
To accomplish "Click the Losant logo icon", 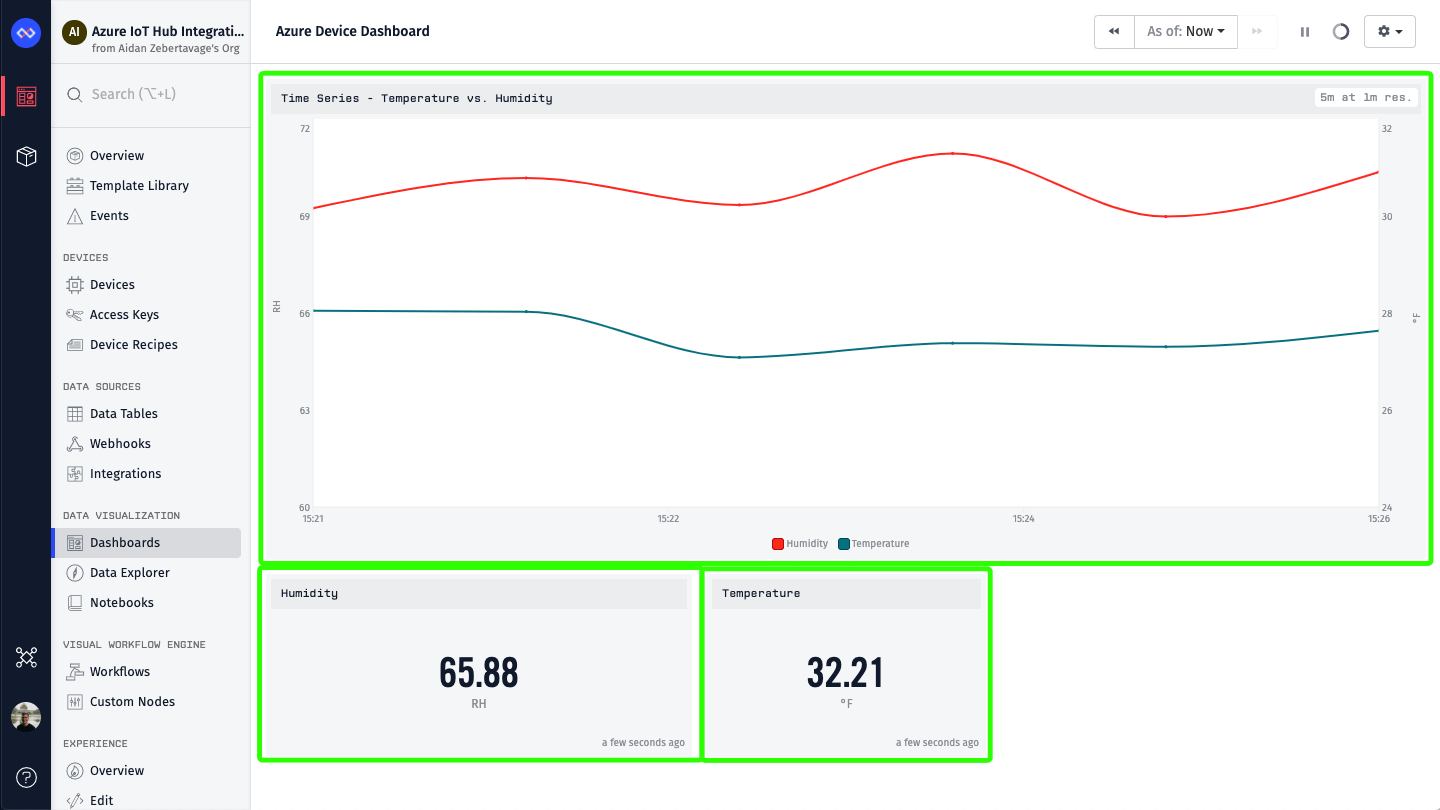I will (25, 33).
